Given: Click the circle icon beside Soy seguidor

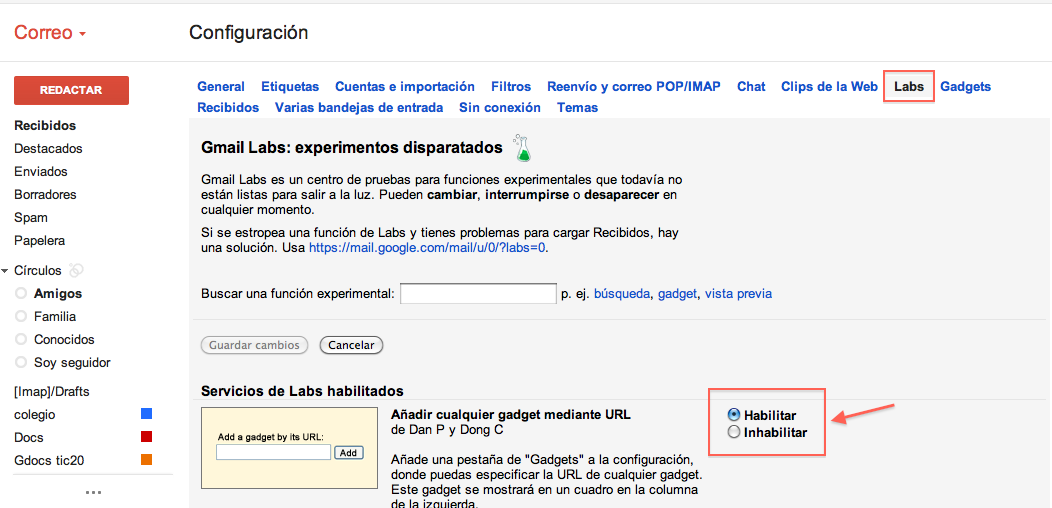Looking at the screenshot, I should pos(21,362).
